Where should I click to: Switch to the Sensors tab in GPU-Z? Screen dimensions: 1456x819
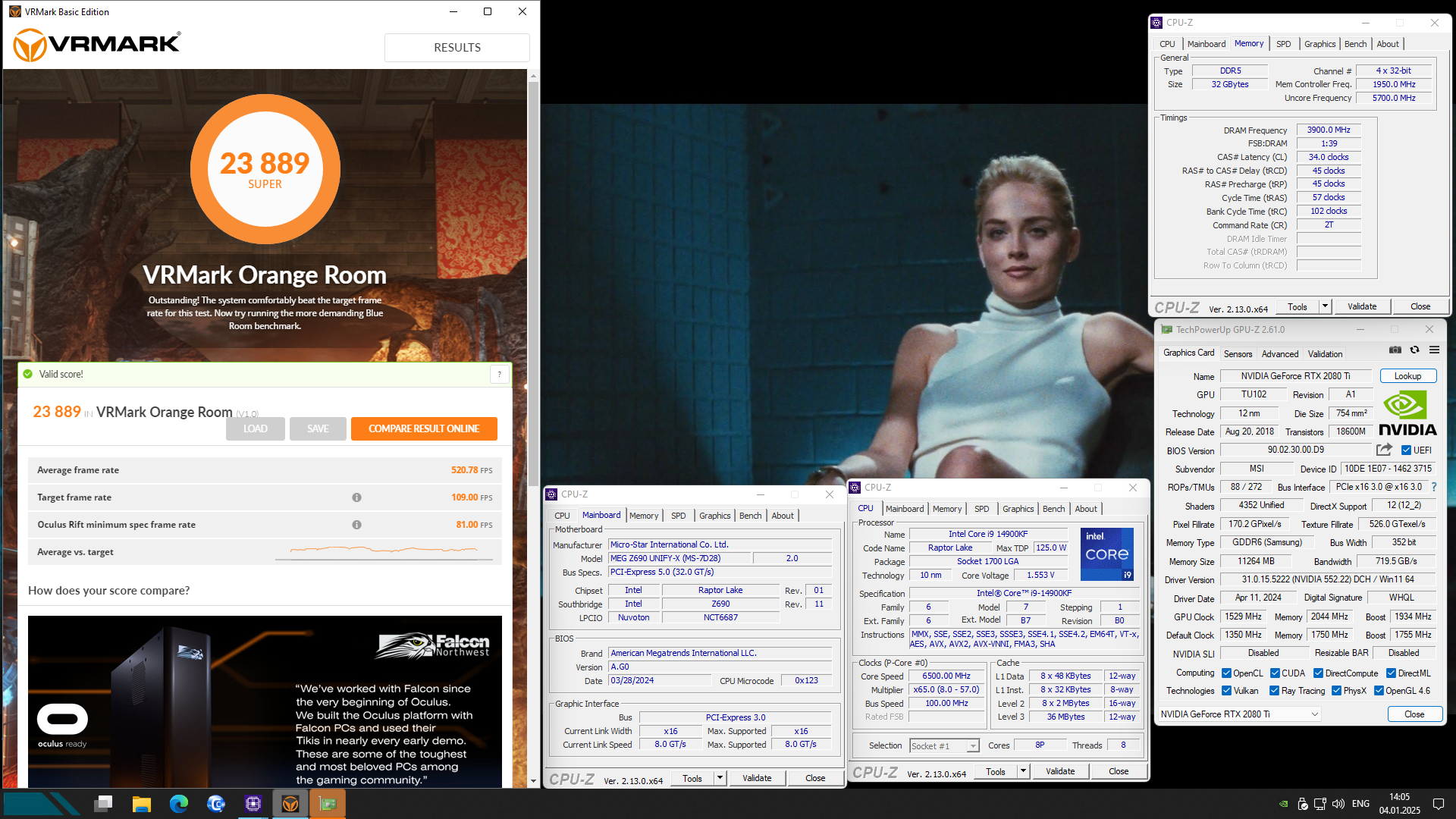[1238, 354]
